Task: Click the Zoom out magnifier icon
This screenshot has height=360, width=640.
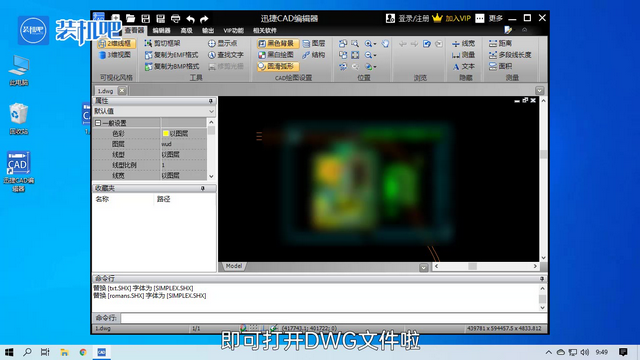Action: point(368,55)
